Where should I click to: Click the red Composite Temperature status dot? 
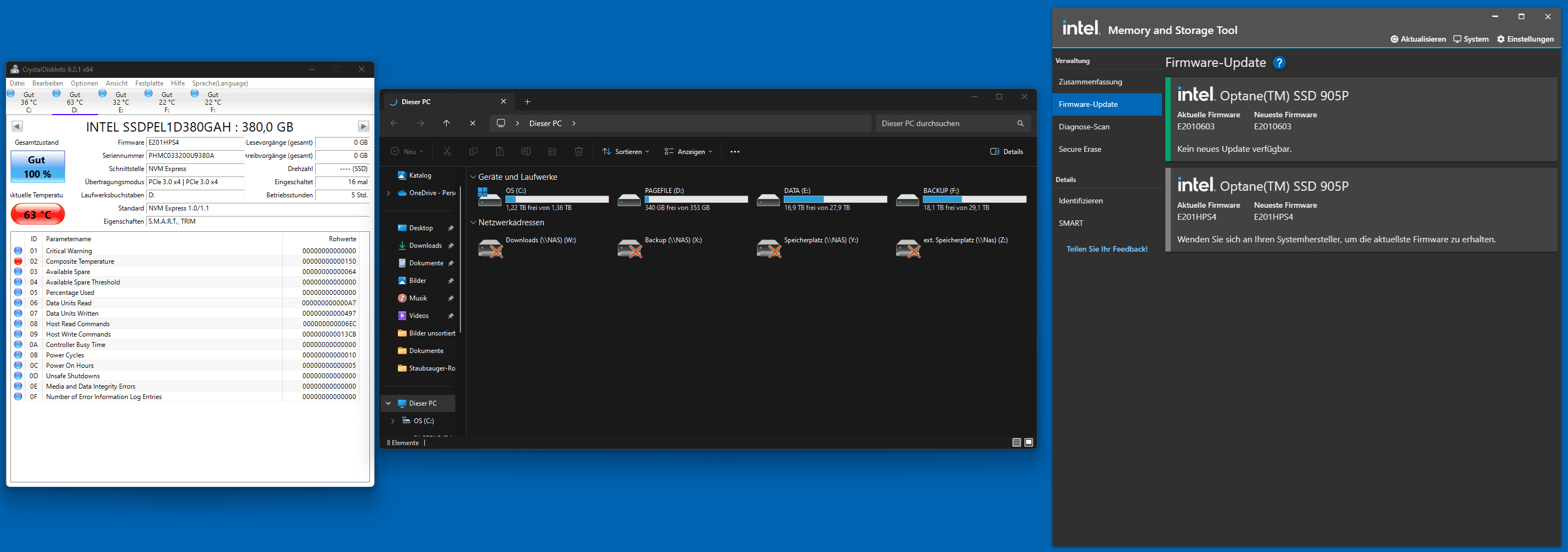(18, 261)
